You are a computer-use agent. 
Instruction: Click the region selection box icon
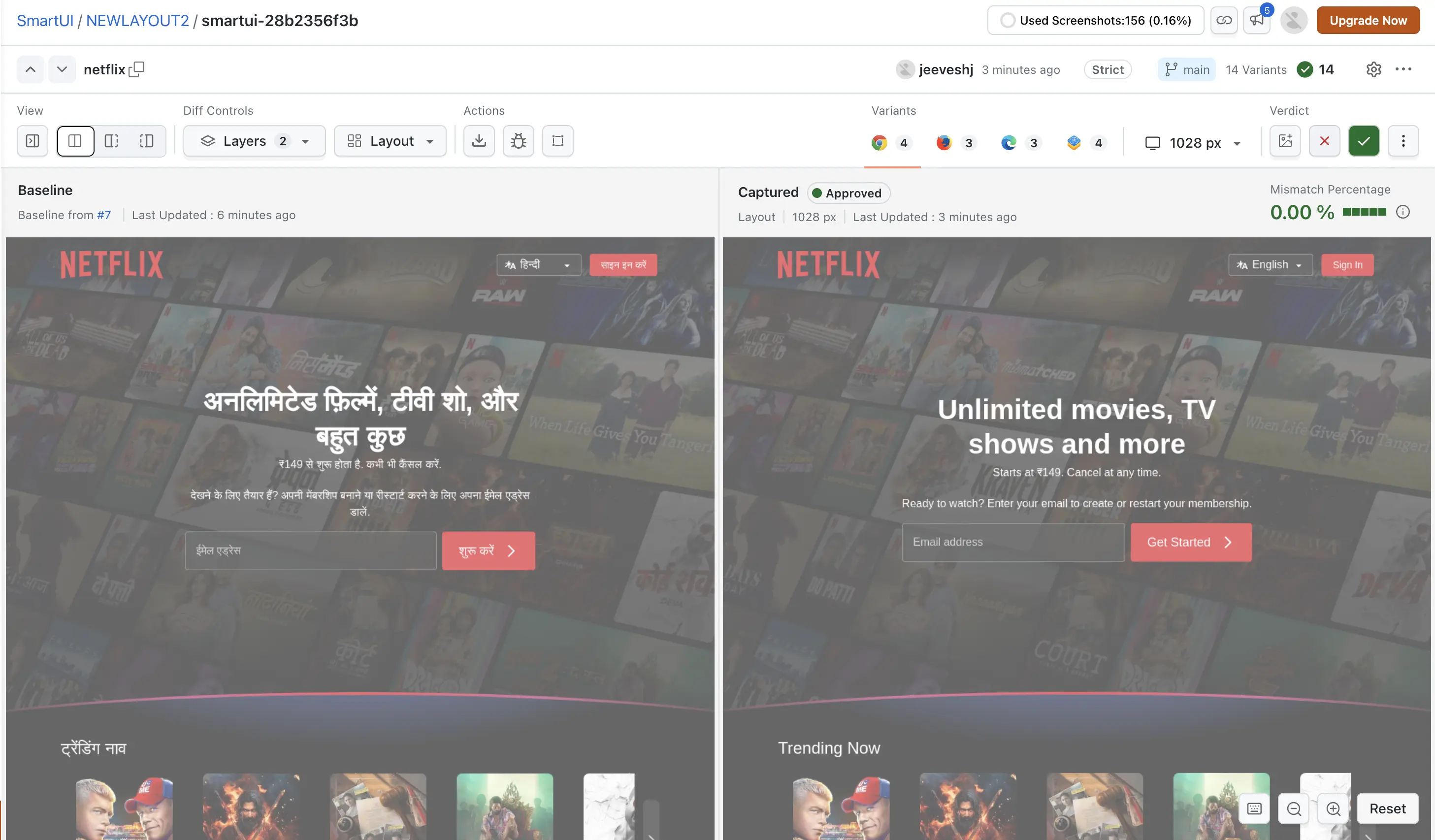(557, 141)
